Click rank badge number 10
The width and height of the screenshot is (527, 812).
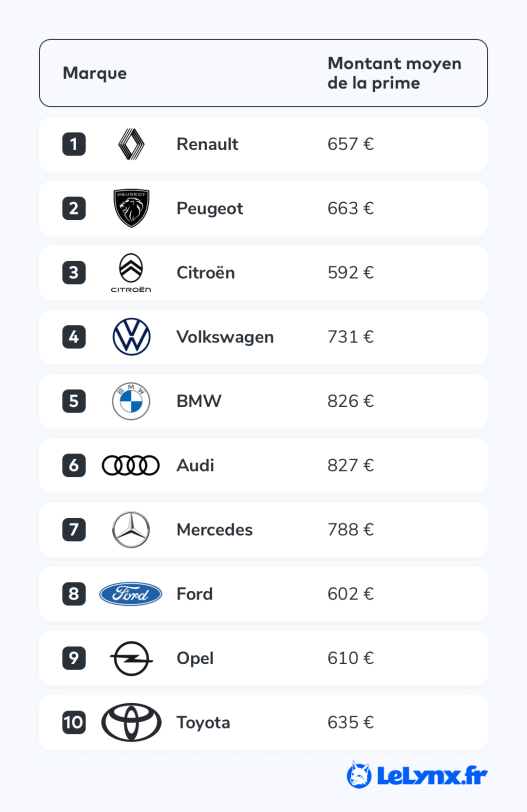click(74, 722)
